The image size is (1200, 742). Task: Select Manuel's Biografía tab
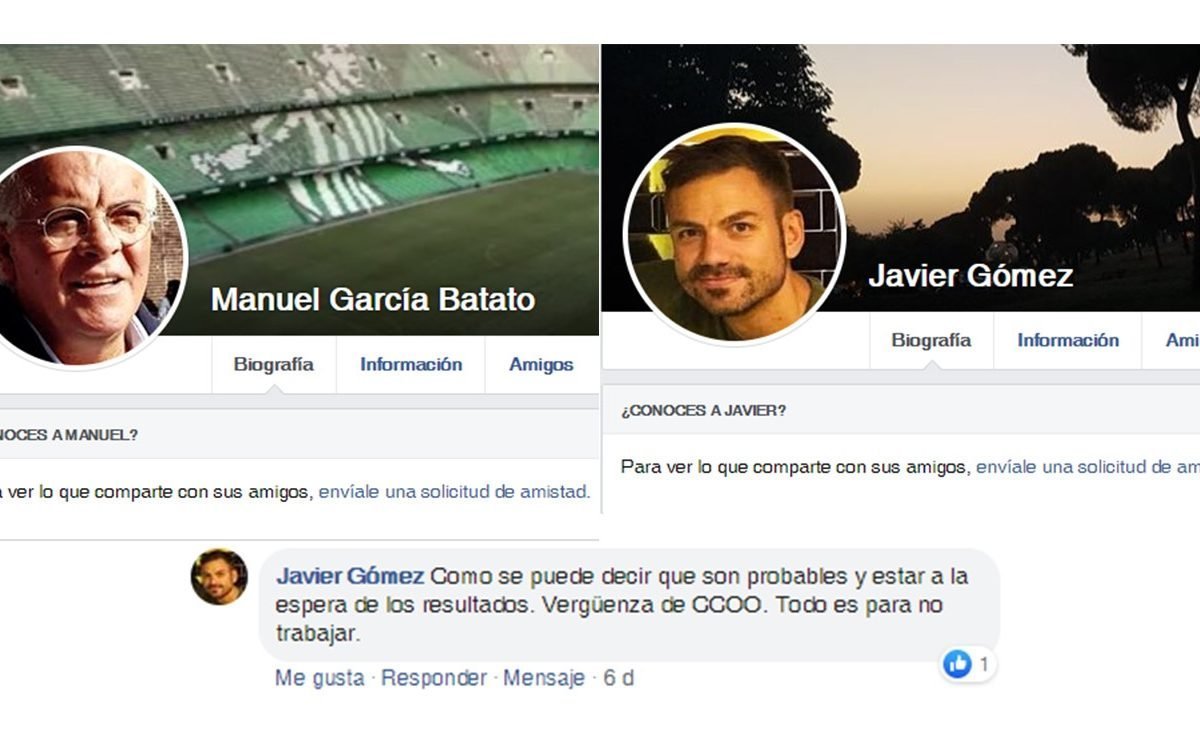(x=273, y=365)
